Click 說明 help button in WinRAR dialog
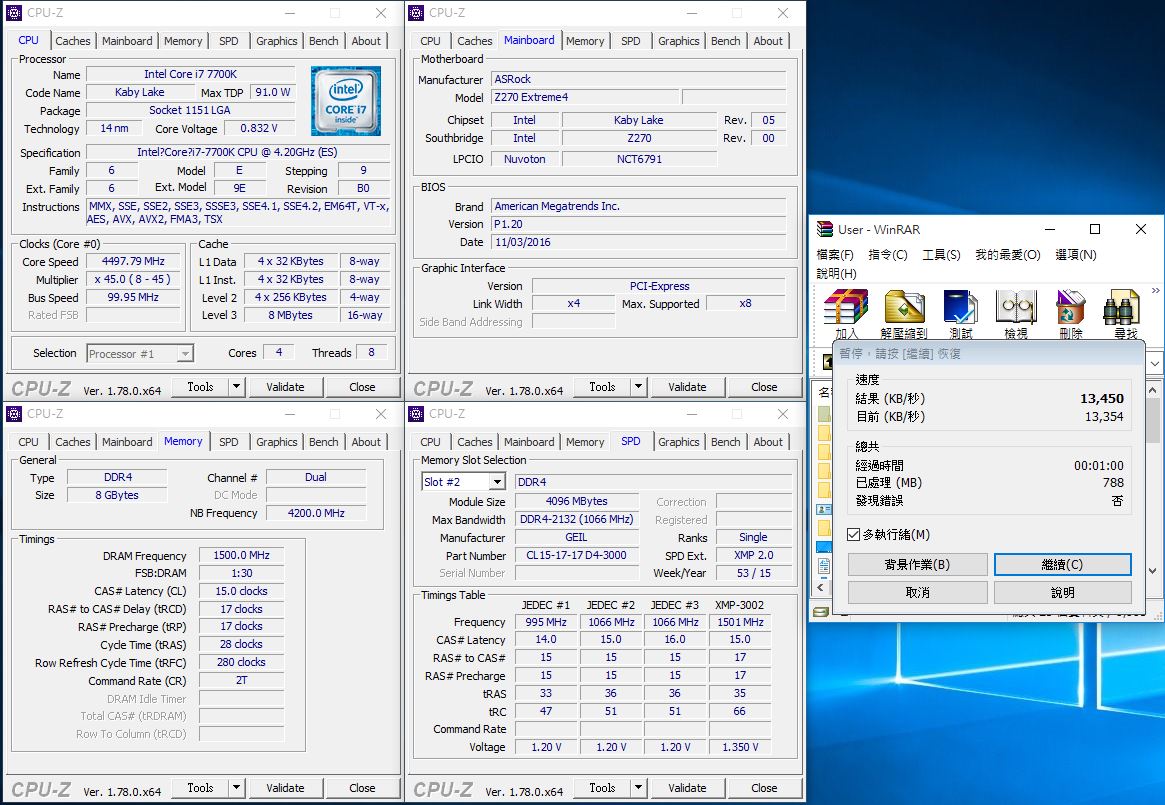 coord(1062,592)
